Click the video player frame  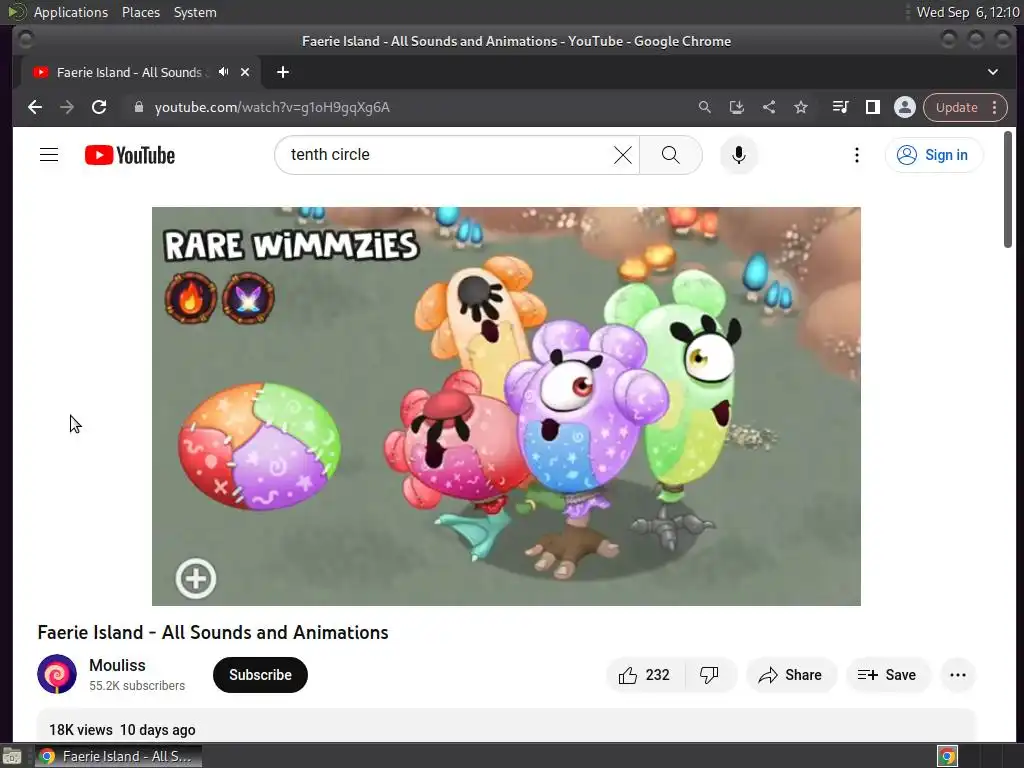click(506, 406)
